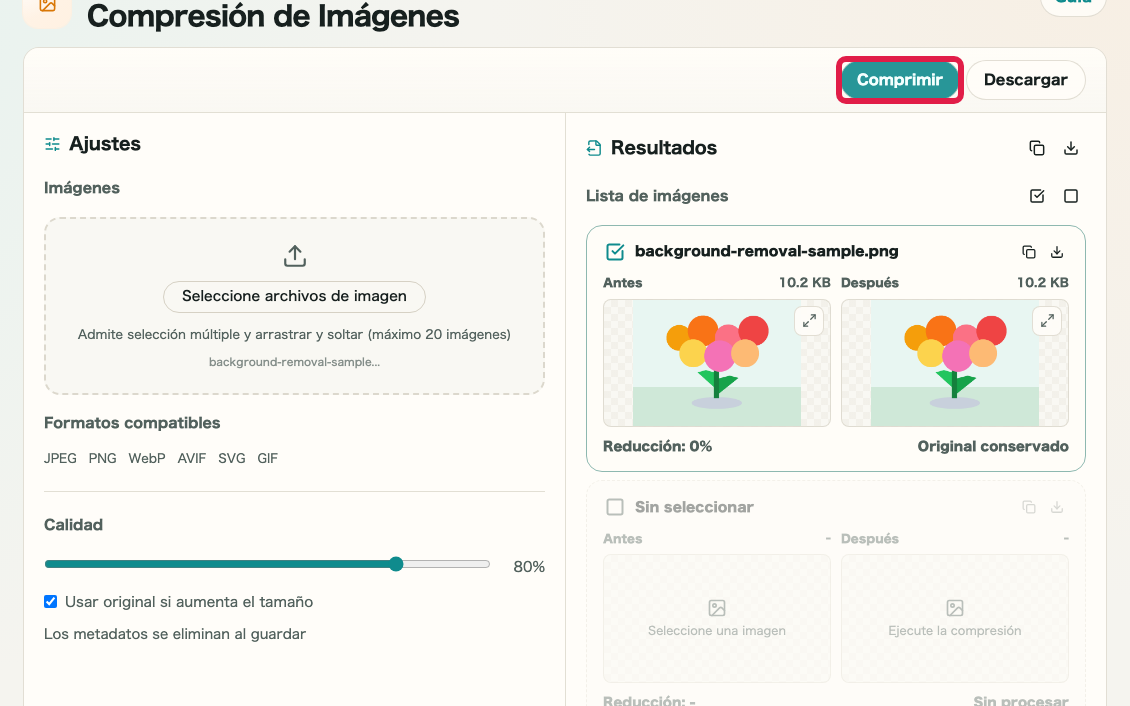Deselect all images icon in Lista de imágenes
1130x706 pixels.
click(x=1071, y=196)
